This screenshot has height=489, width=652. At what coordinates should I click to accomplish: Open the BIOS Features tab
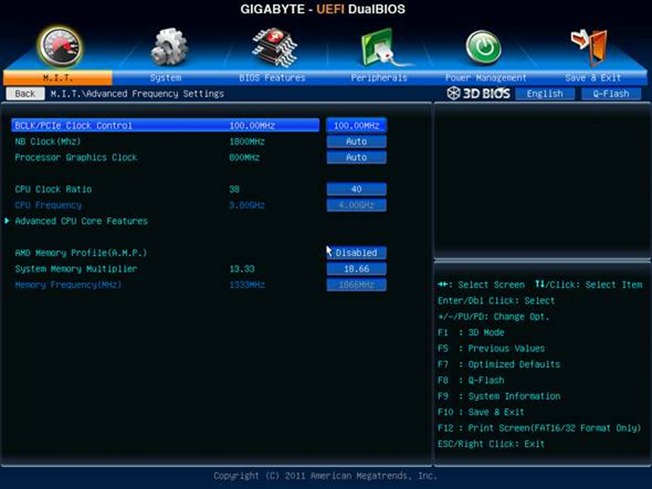click(272, 78)
